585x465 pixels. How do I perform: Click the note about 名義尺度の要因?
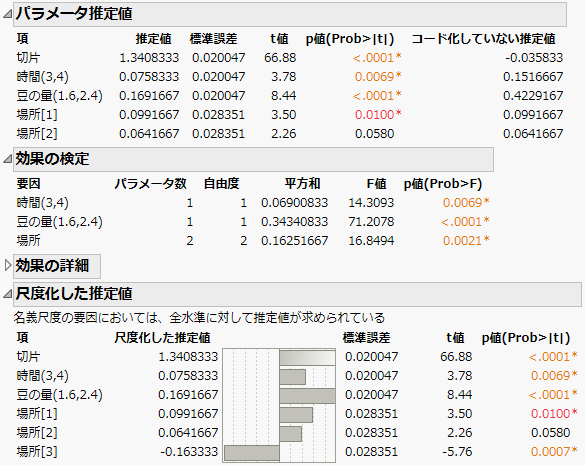coord(199,318)
